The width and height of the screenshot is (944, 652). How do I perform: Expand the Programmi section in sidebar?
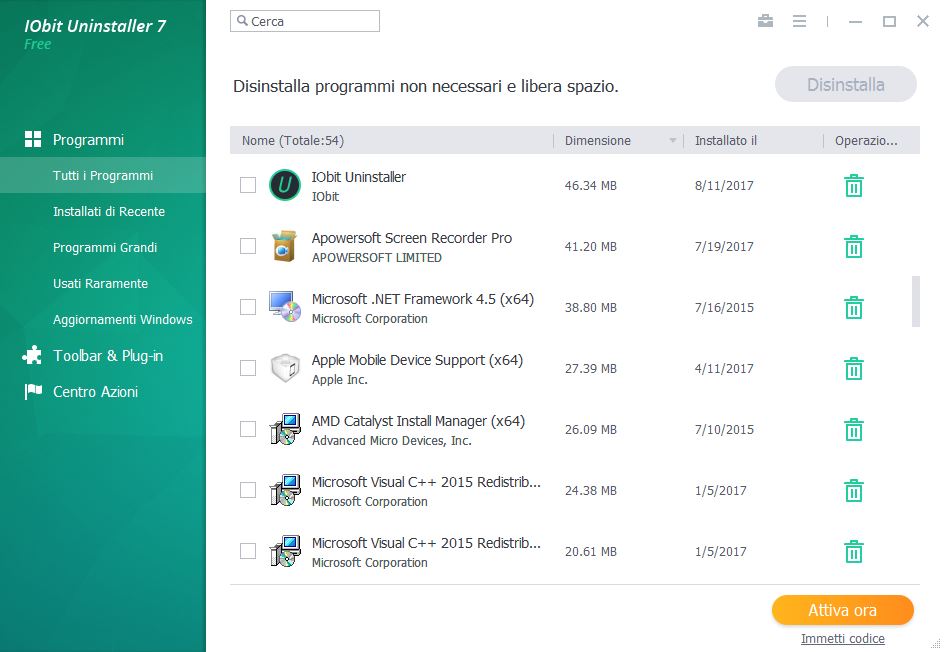click(88, 140)
